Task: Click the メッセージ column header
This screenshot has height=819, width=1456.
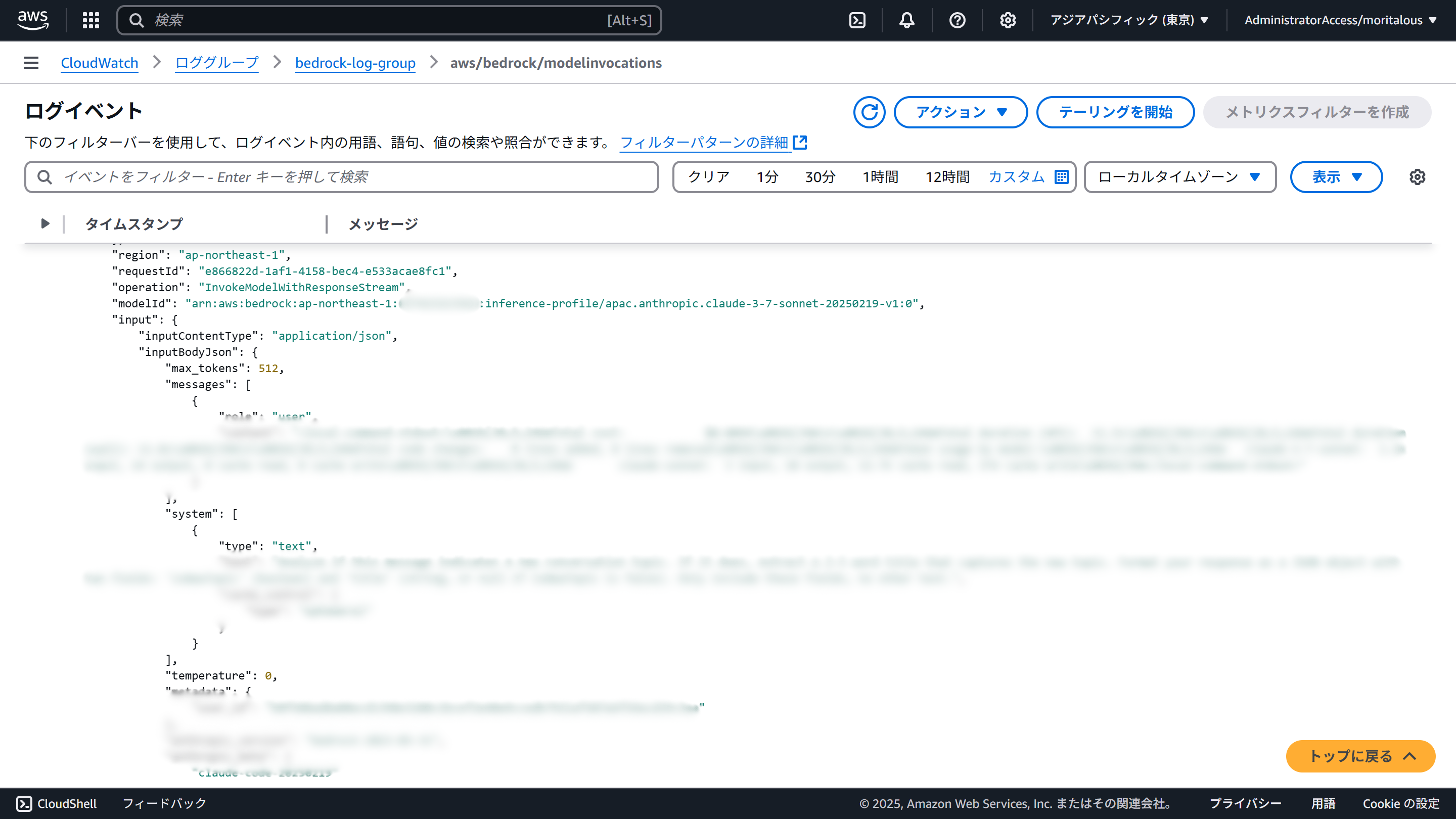Action: click(383, 224)
